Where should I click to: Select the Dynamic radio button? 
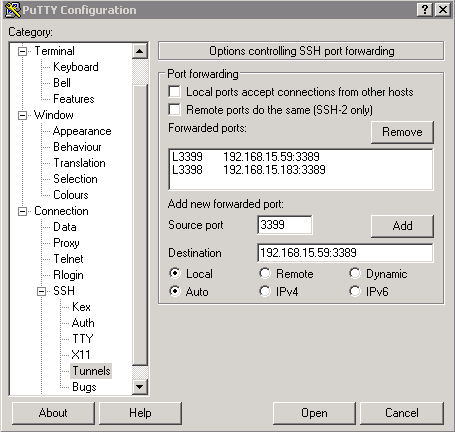355,273
